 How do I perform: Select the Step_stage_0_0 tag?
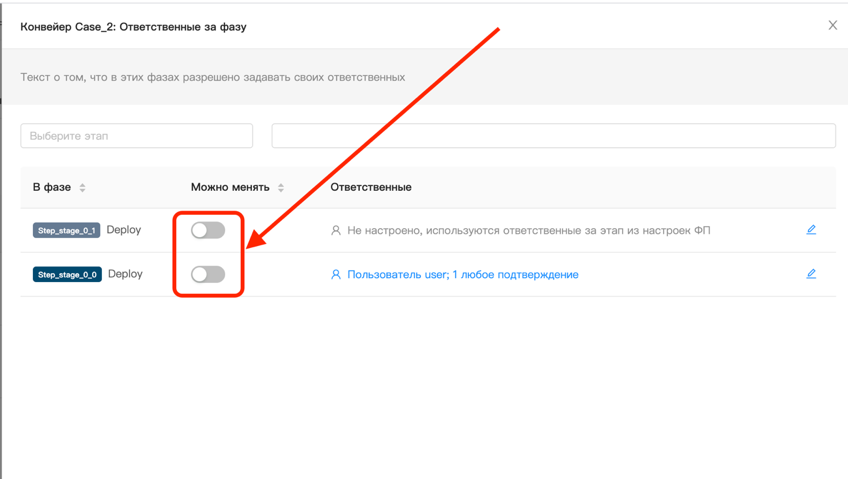pyautogui.click(x=67, y=274)
